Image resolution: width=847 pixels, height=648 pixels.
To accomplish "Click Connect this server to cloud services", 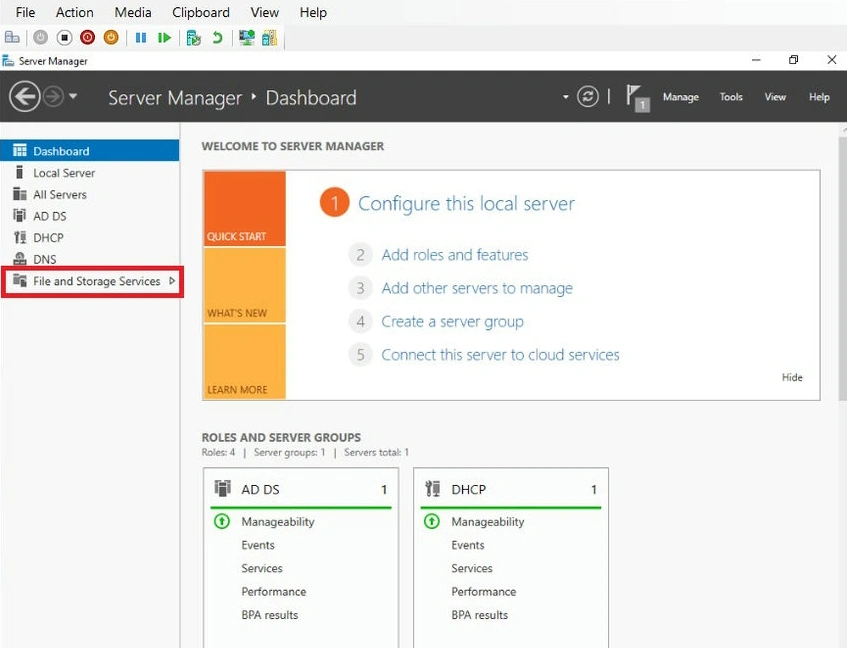I will point(500,355).
